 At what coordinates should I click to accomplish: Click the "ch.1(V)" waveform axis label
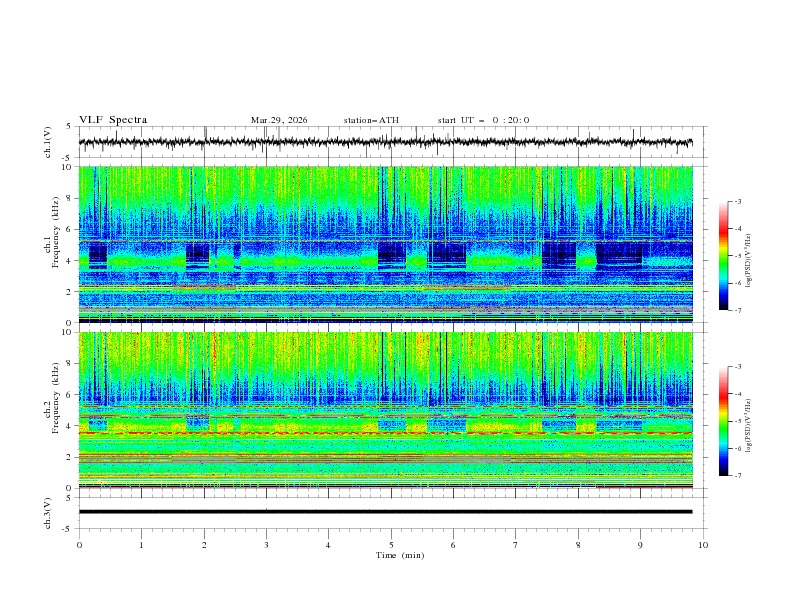pyautogui.click(x=48, y=142)
